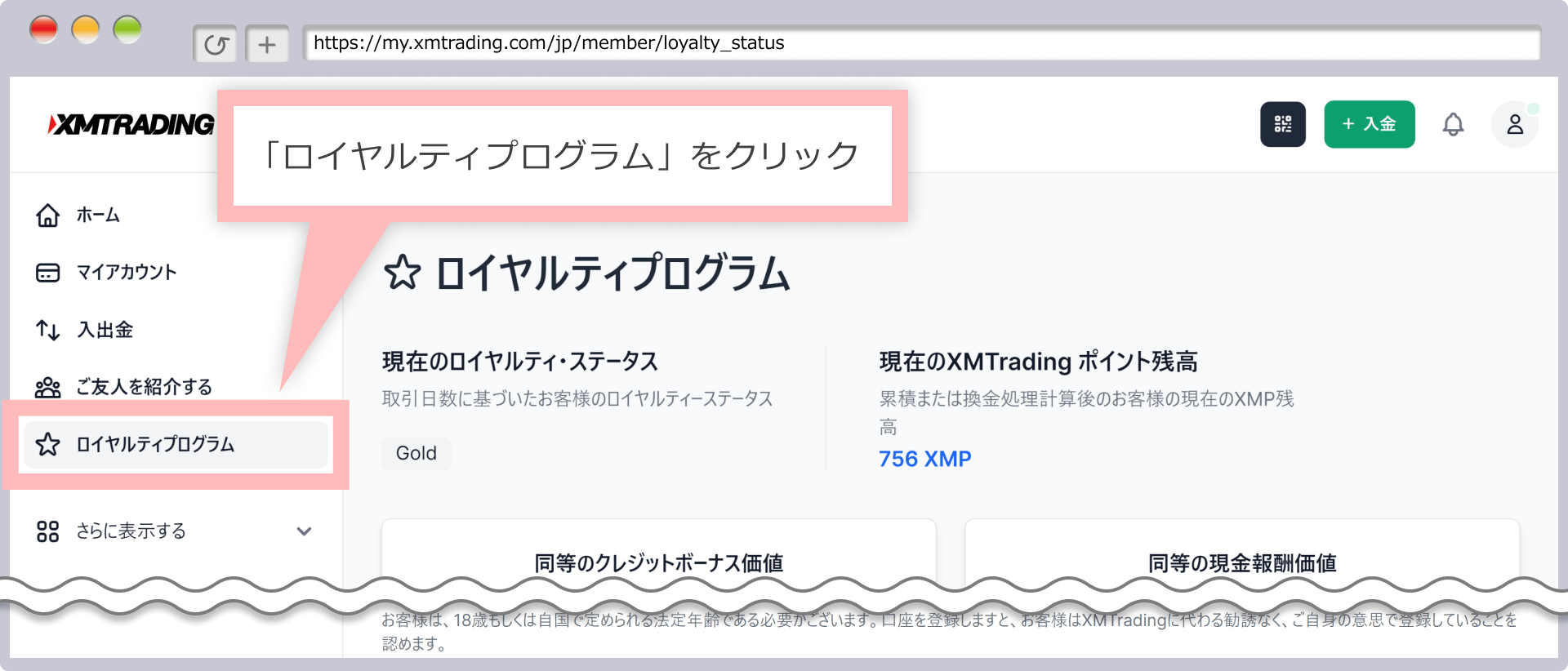Click the star icon in page heading
The height and width of the screenshot is (671, 1568).
[402, 273]
